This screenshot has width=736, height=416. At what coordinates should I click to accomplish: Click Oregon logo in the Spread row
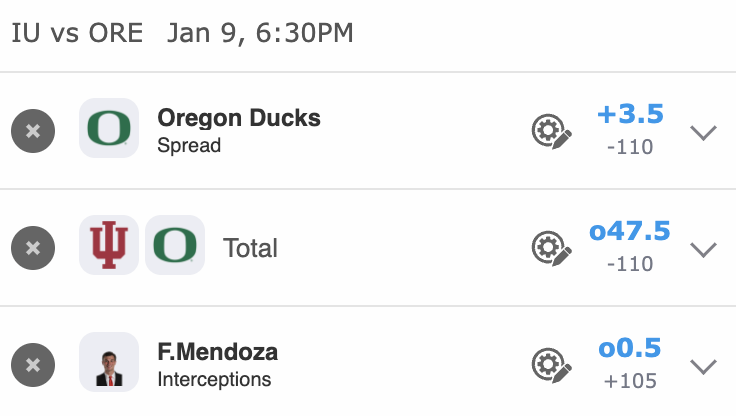click(109, 128)
